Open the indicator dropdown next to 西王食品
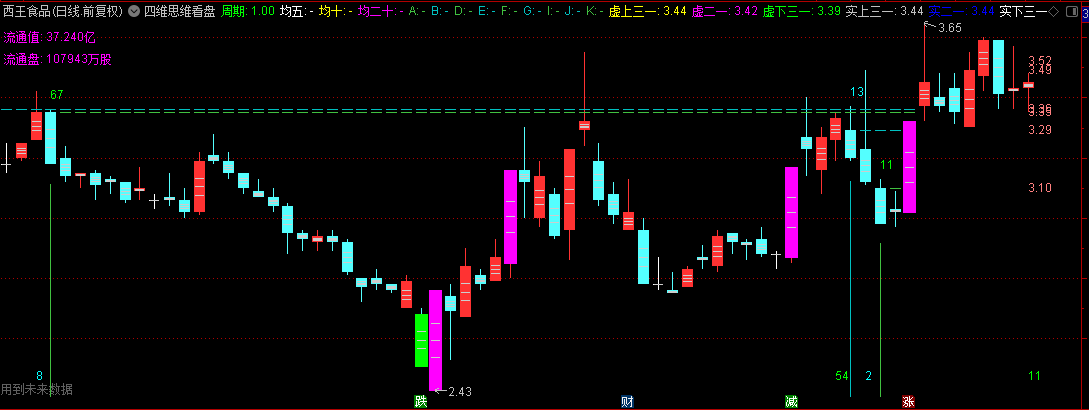The height and width of the screenshot is (410, 1089). point(133,11)
